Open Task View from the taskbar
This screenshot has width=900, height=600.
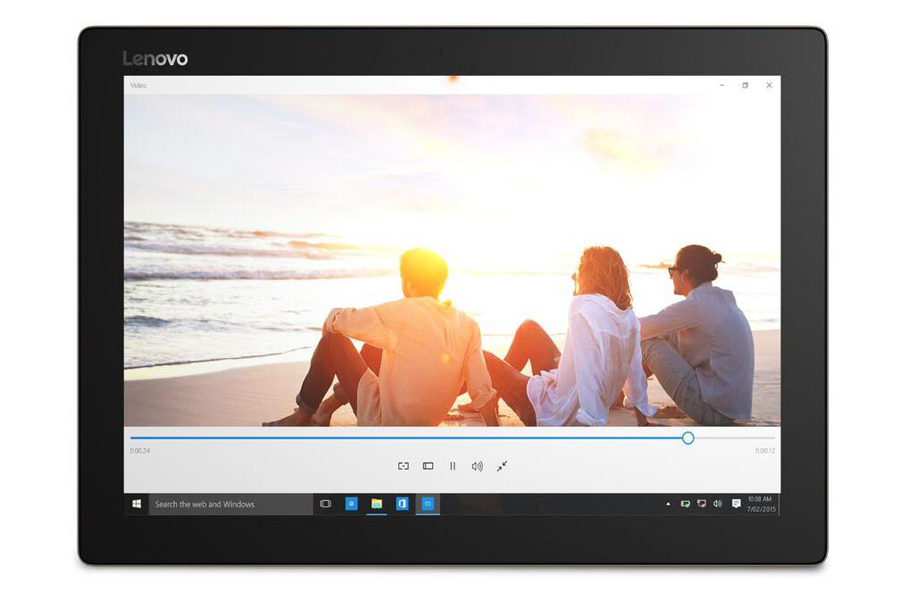pyautogui.click(x=325, y=504)
